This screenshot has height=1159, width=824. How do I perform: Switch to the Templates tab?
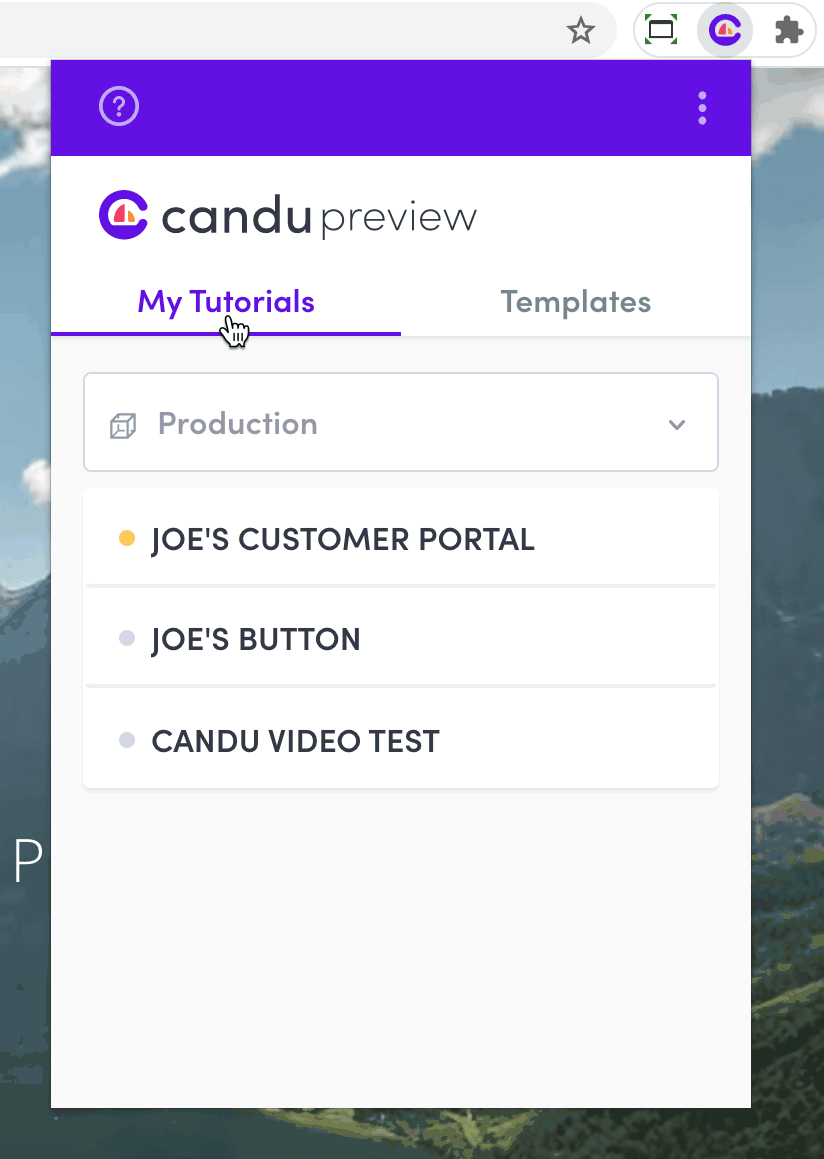point(575,302)
